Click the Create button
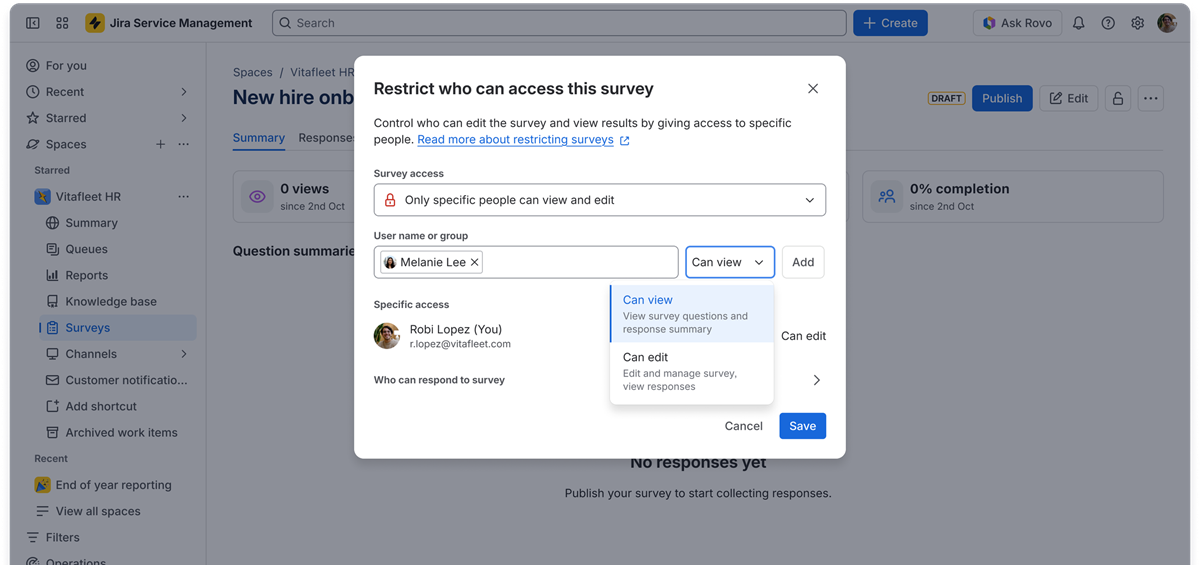Screen dimensions: 1200x565 890,23
